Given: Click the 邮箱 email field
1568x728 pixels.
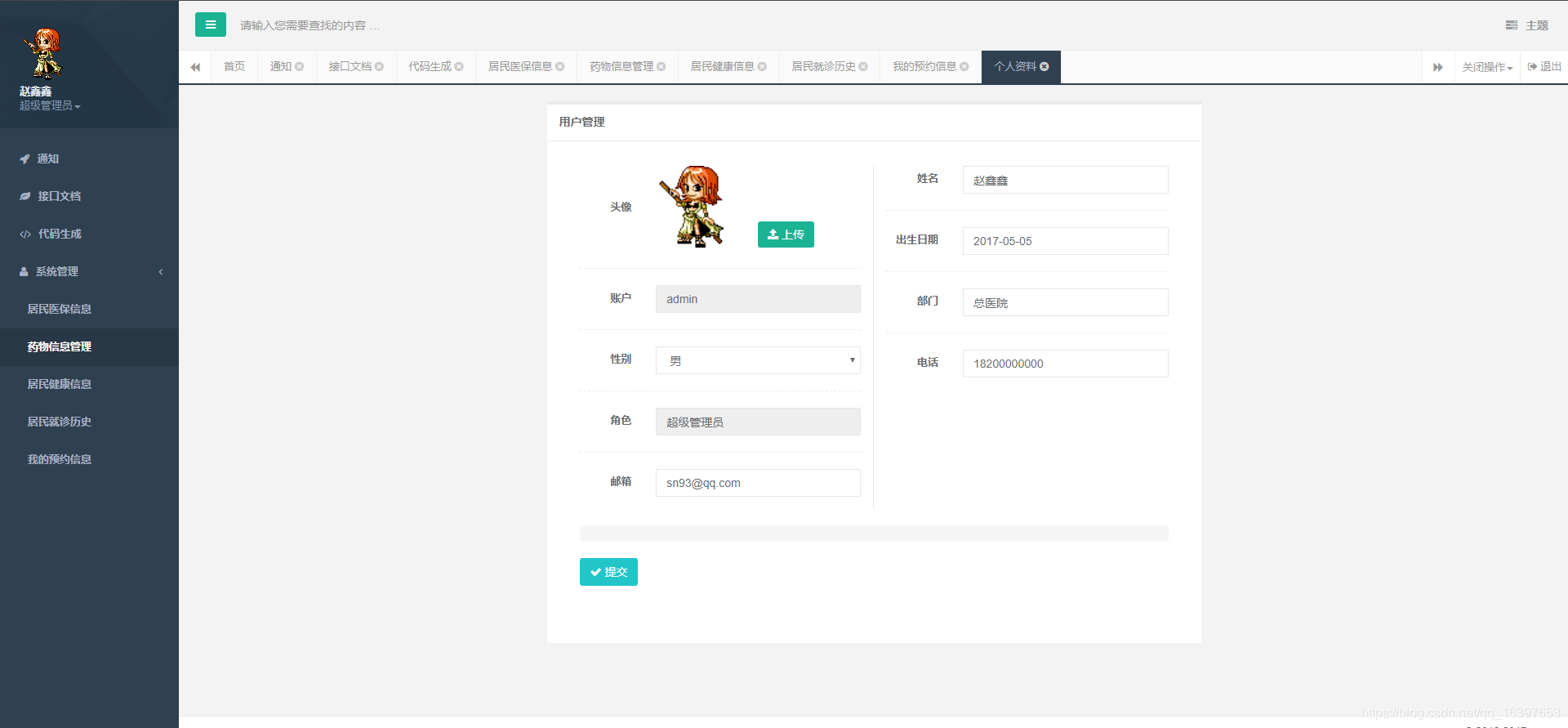Looking at the screenshot, I should point(758,483).
